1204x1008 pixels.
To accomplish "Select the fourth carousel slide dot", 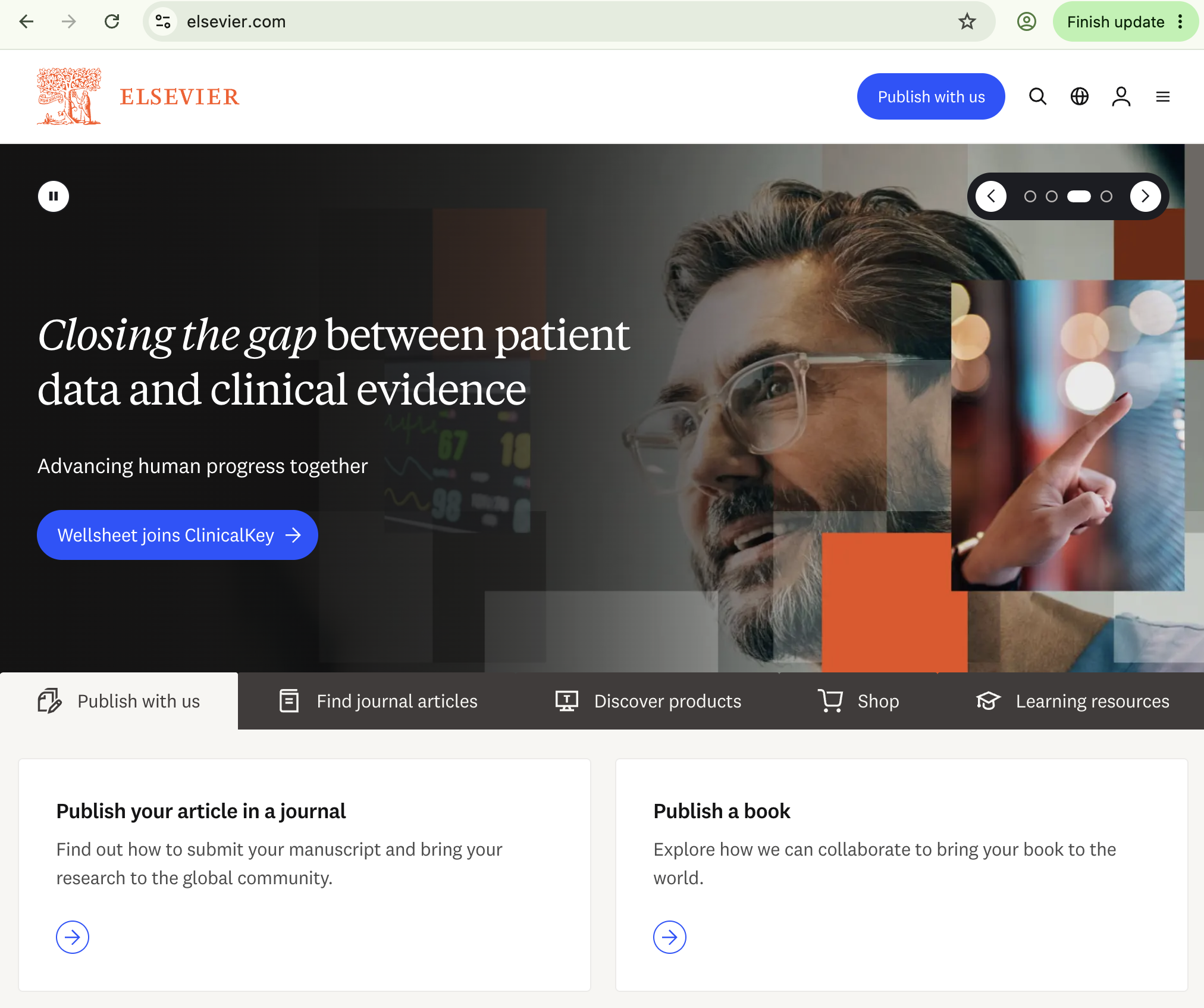I will click(1106, 196).
